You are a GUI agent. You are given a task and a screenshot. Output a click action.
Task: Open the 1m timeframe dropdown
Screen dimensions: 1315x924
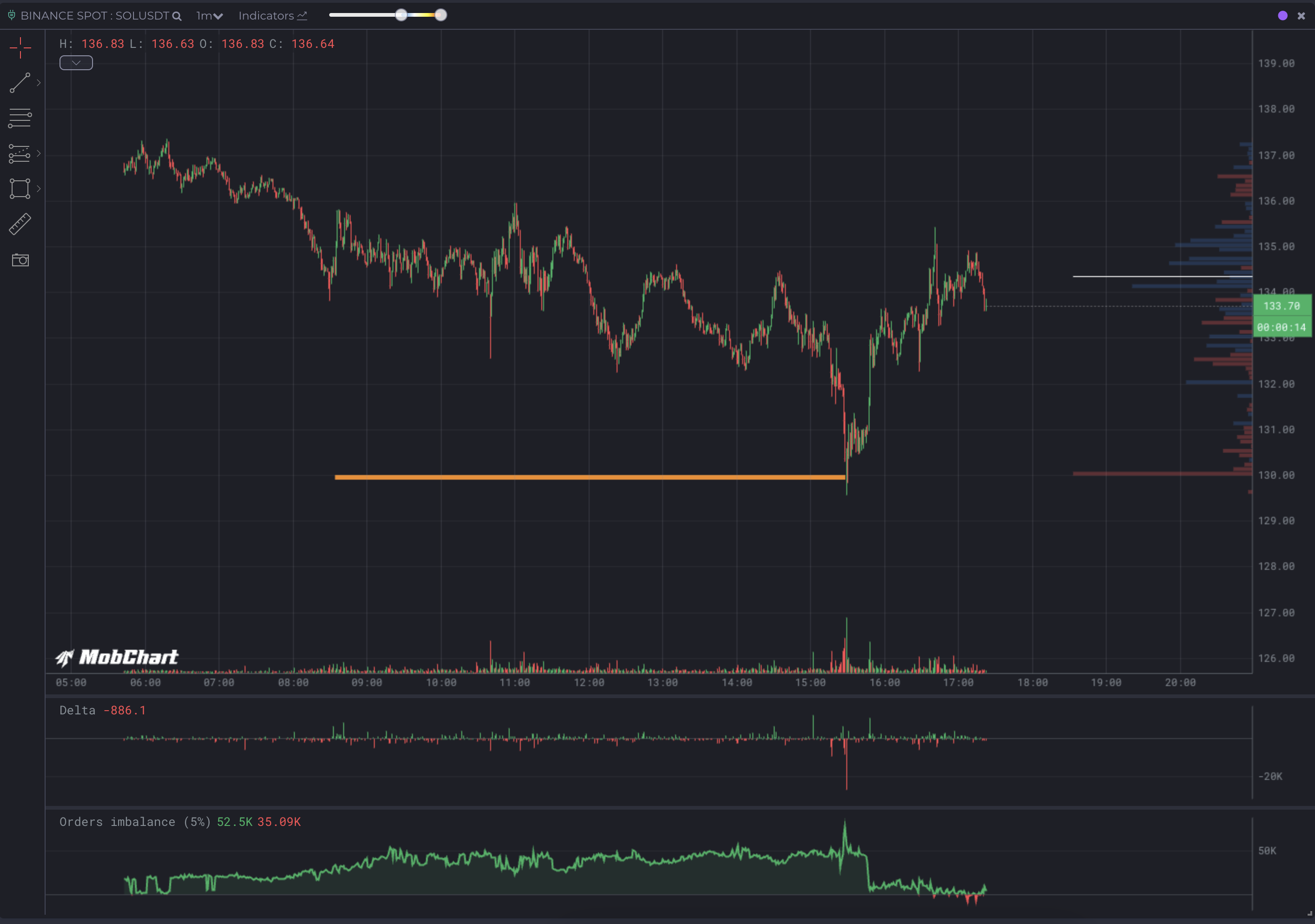coord(209,16)
